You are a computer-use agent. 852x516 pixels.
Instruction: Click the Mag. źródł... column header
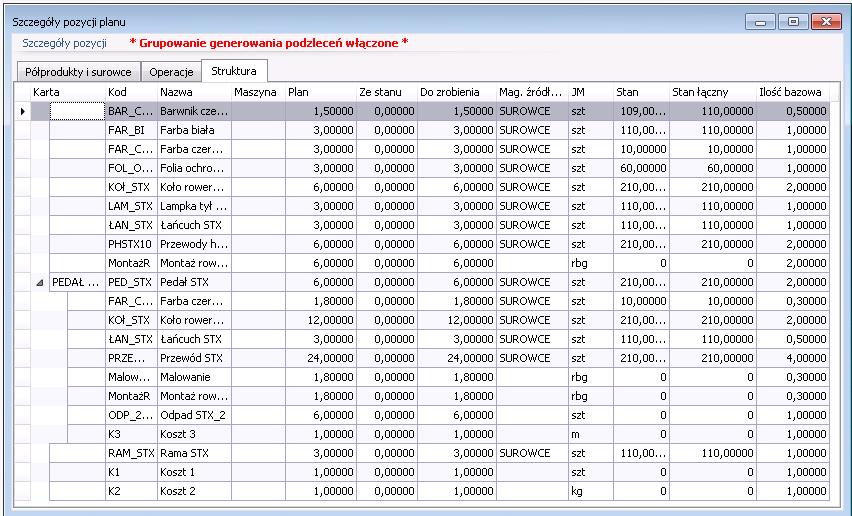click(532, 92)
